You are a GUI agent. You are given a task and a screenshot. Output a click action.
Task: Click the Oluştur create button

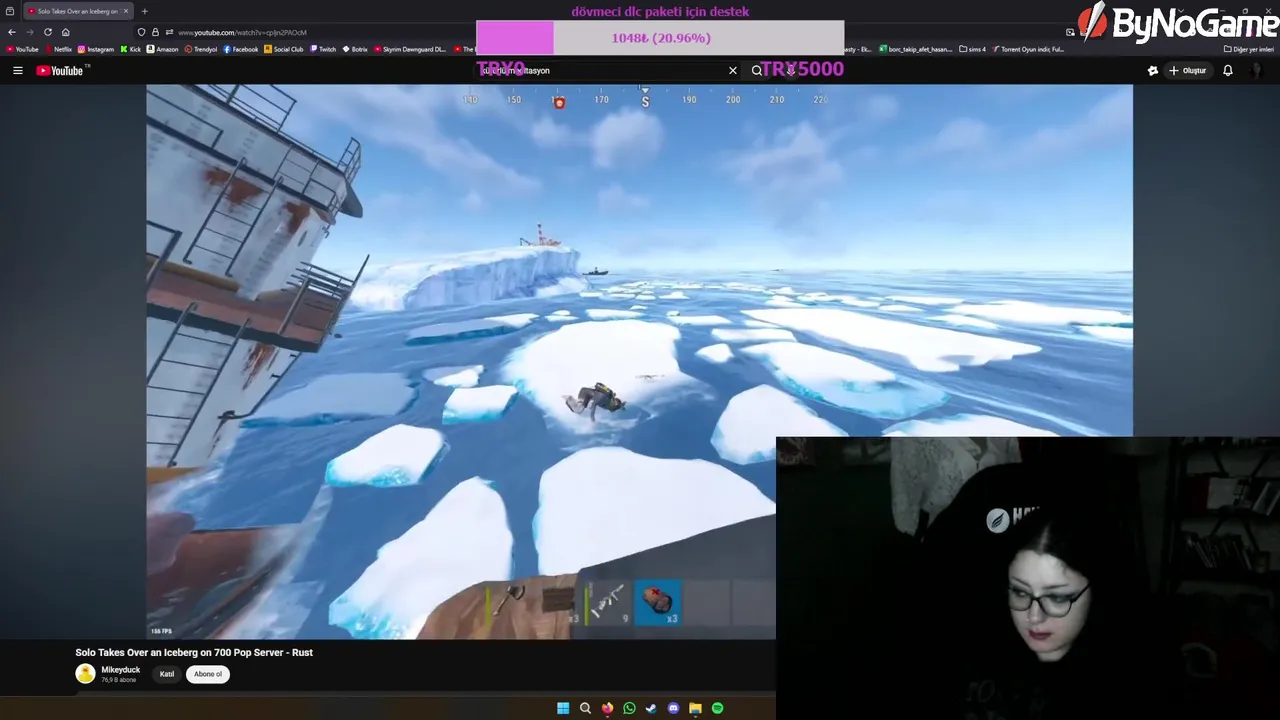(x=1187, y=71)
